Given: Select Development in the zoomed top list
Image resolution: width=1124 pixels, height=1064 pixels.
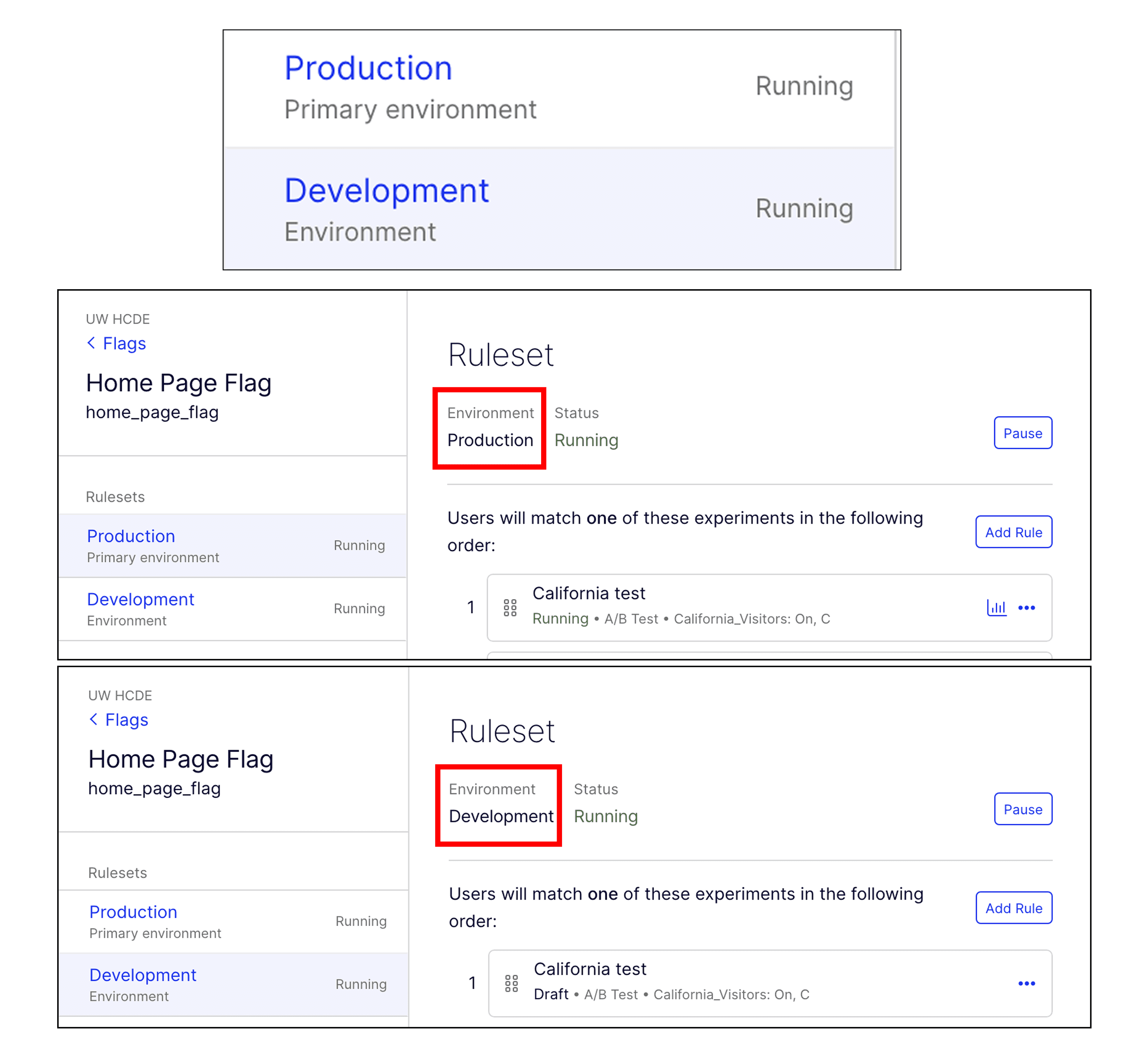Looking at the screenshot, I should [x=386, y=191].
